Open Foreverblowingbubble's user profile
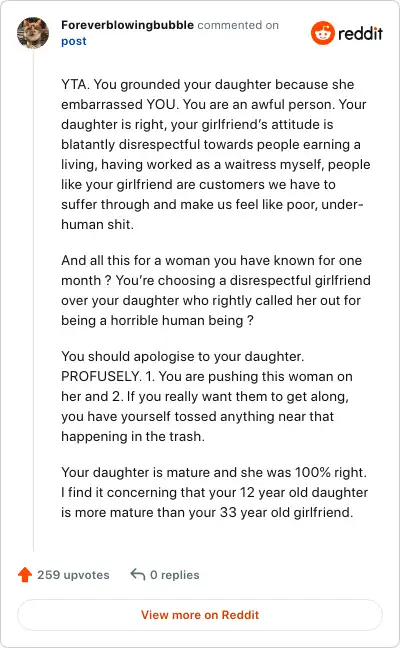The height and width of the screenshot is (648, 400). click(x=127, y=25)
